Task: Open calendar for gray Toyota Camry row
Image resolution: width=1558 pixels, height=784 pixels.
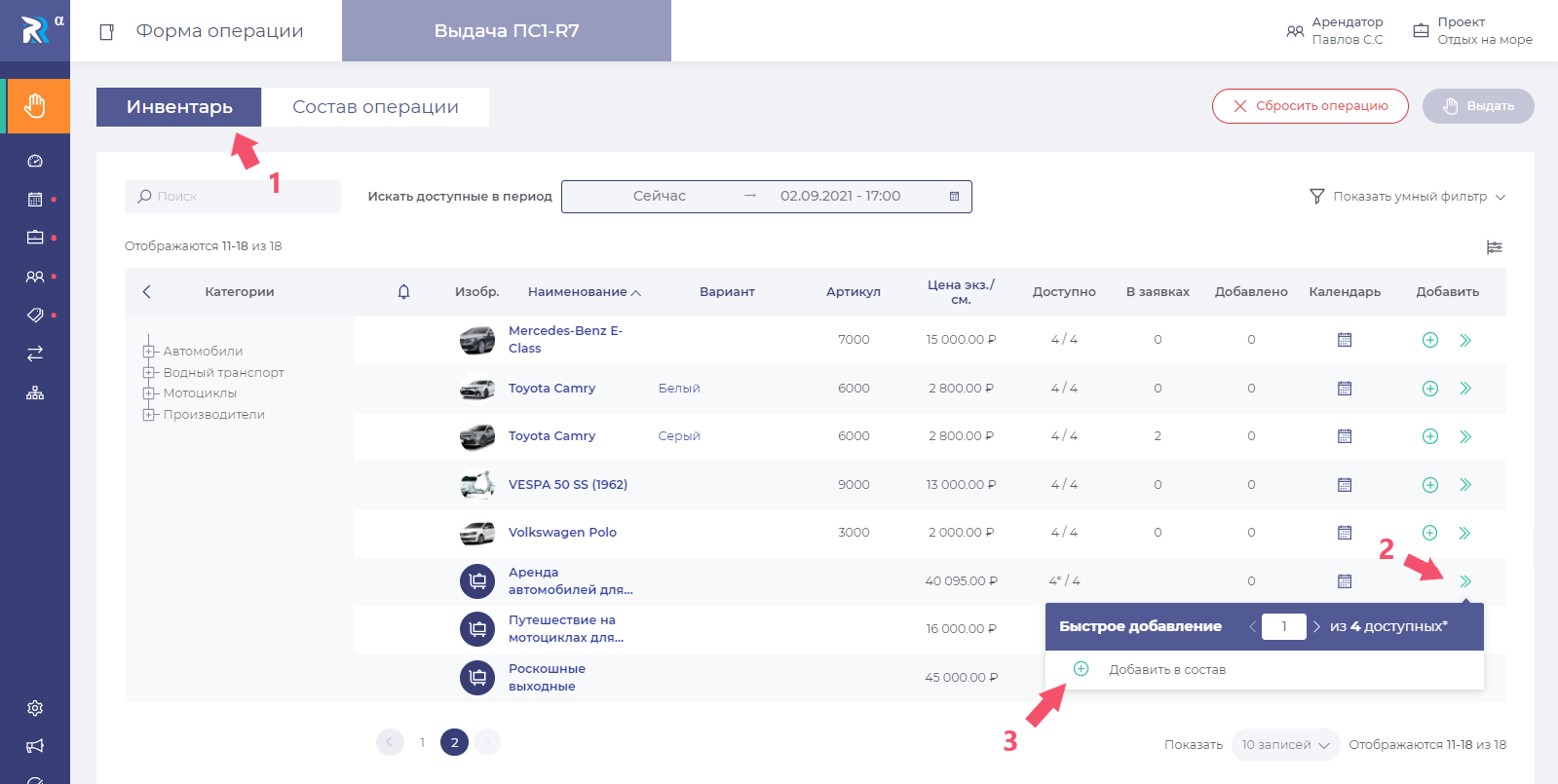Action: click(1345, 436)
